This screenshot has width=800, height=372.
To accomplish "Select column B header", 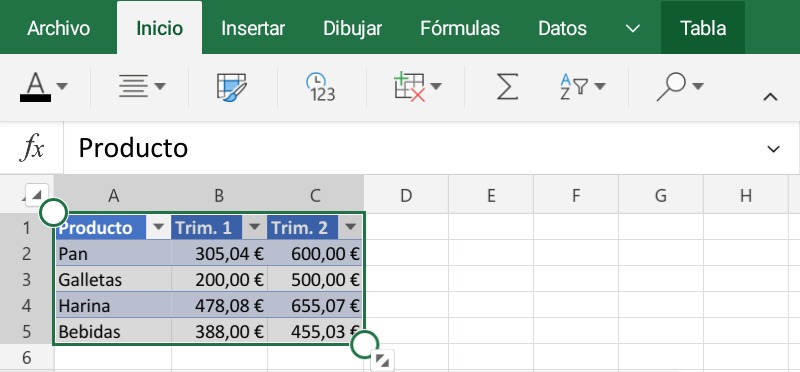I will point(219,195).
